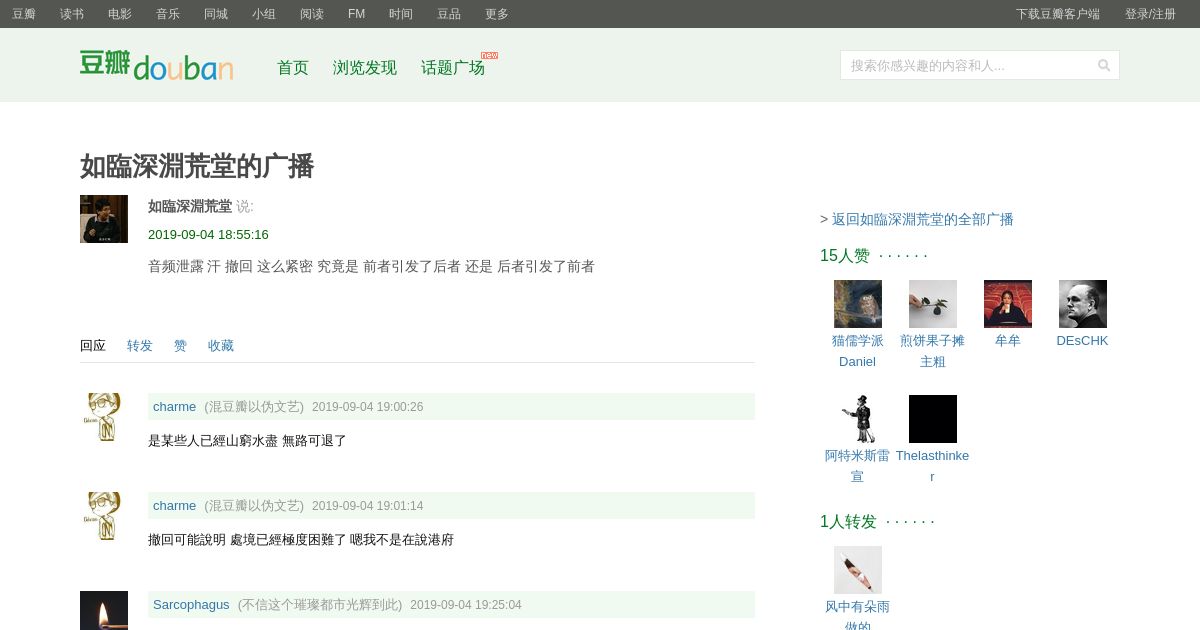
Task: Open 小组 in top bar
Action: [264, 14]
